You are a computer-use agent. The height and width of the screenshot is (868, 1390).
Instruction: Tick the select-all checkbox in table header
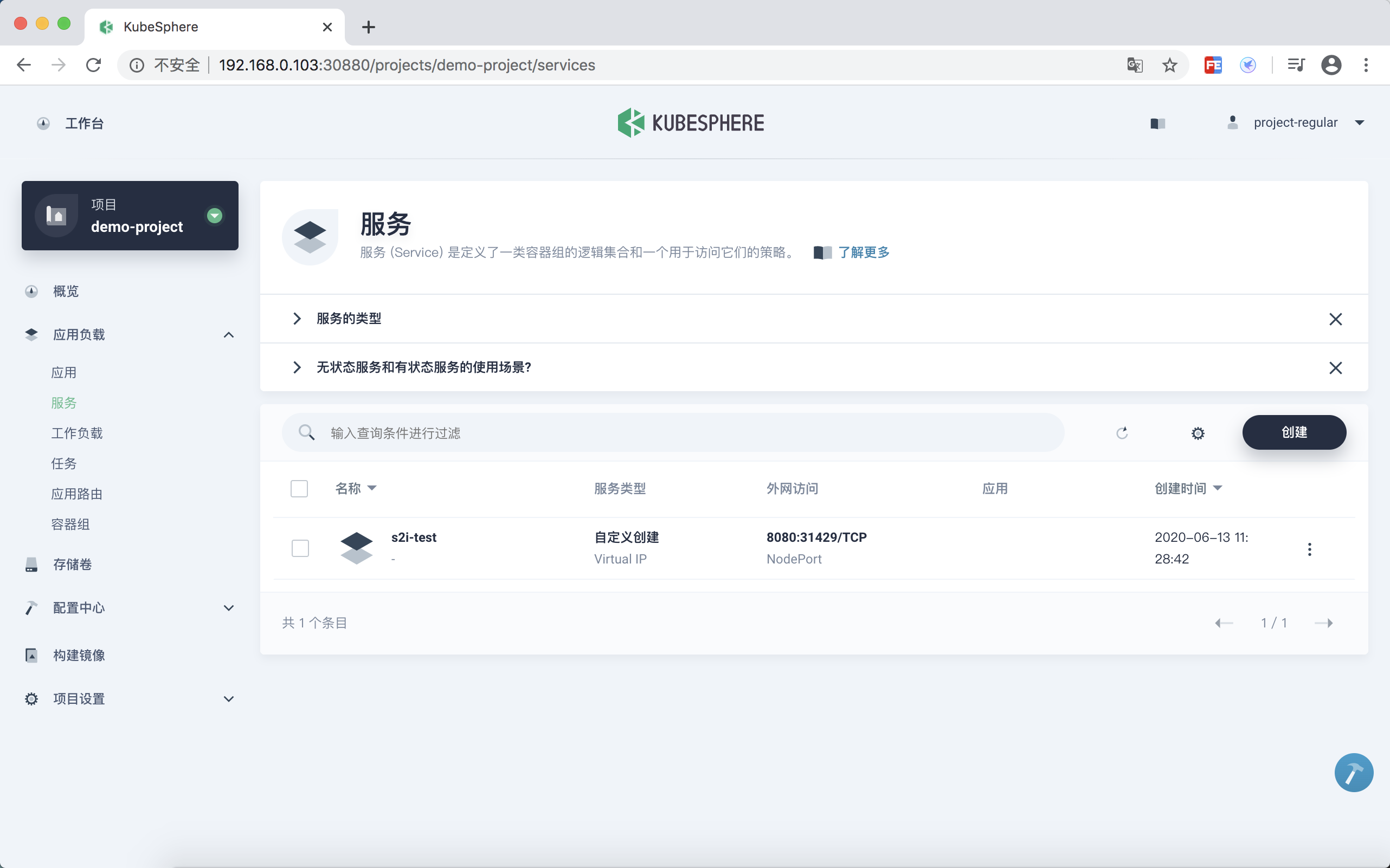coord(299,489)
